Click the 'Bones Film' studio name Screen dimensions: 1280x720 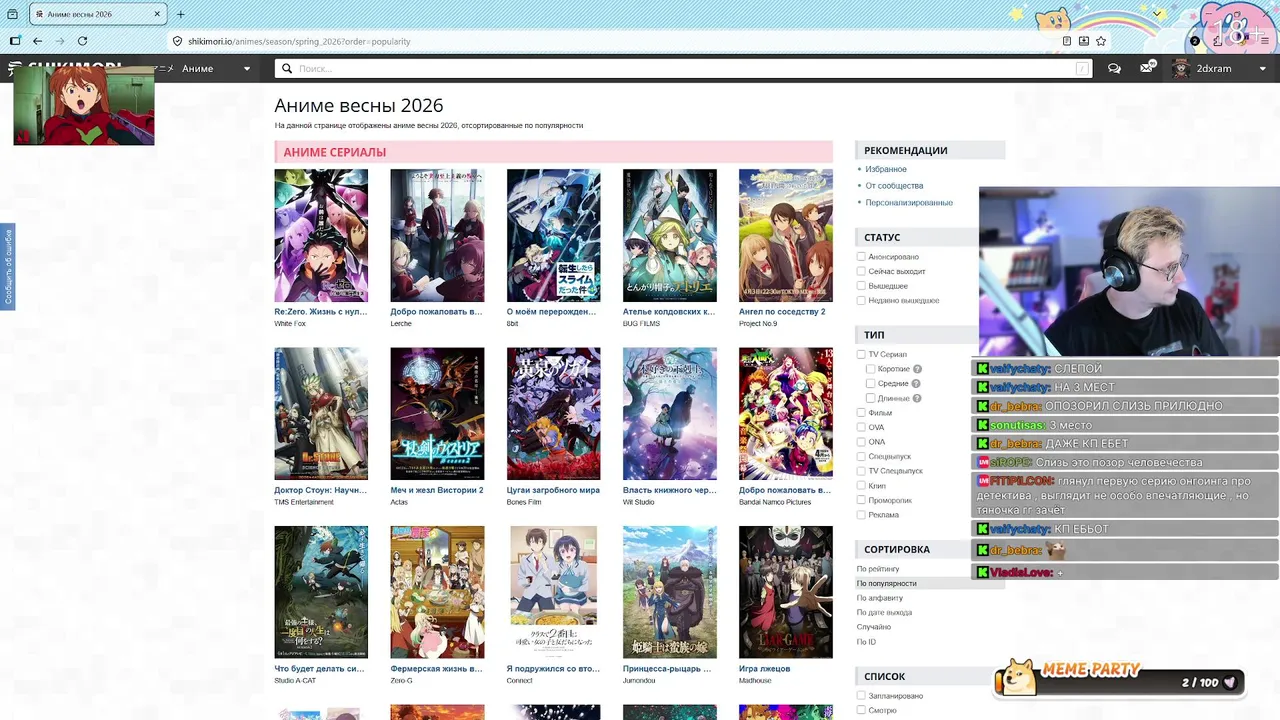(x=524, y=502)
